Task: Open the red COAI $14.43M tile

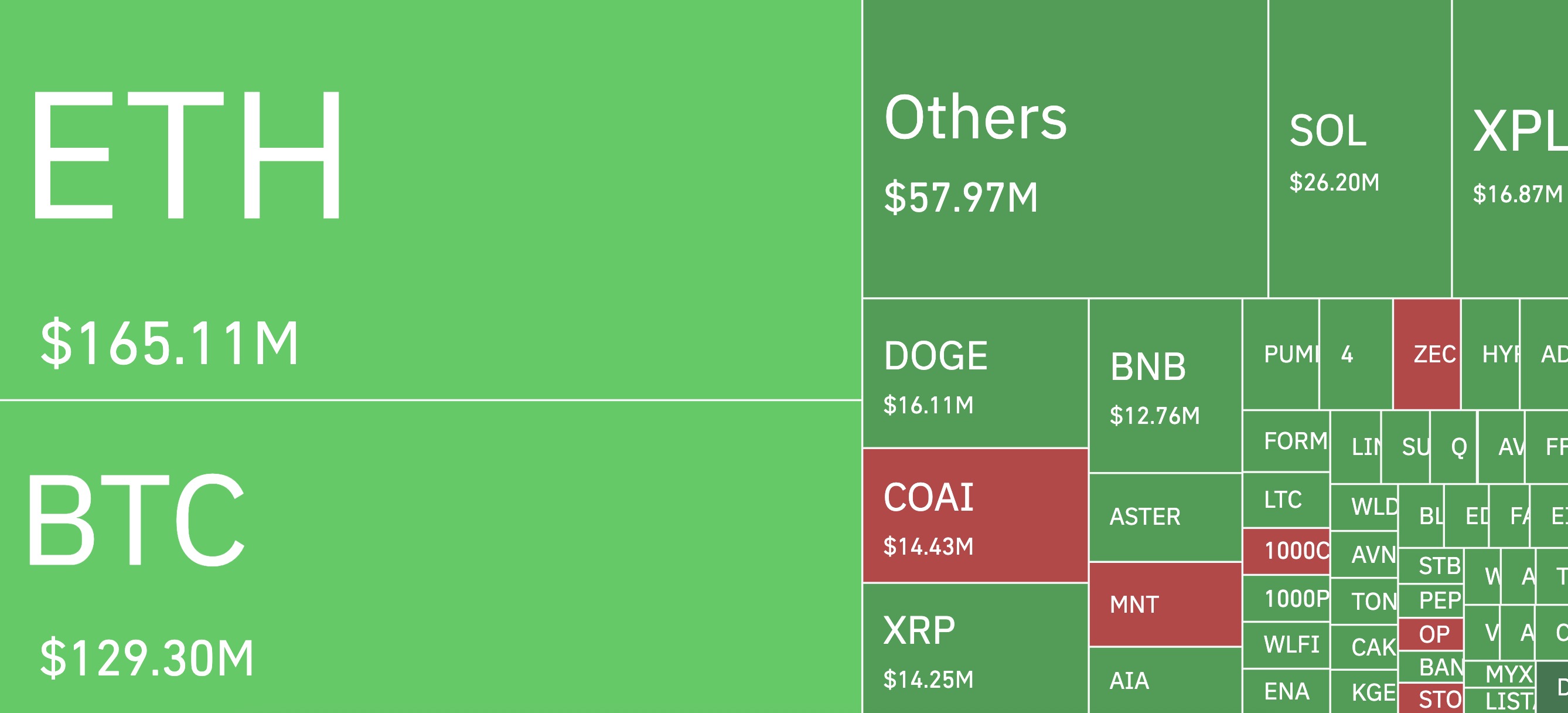Action: [x=975, y=516]
